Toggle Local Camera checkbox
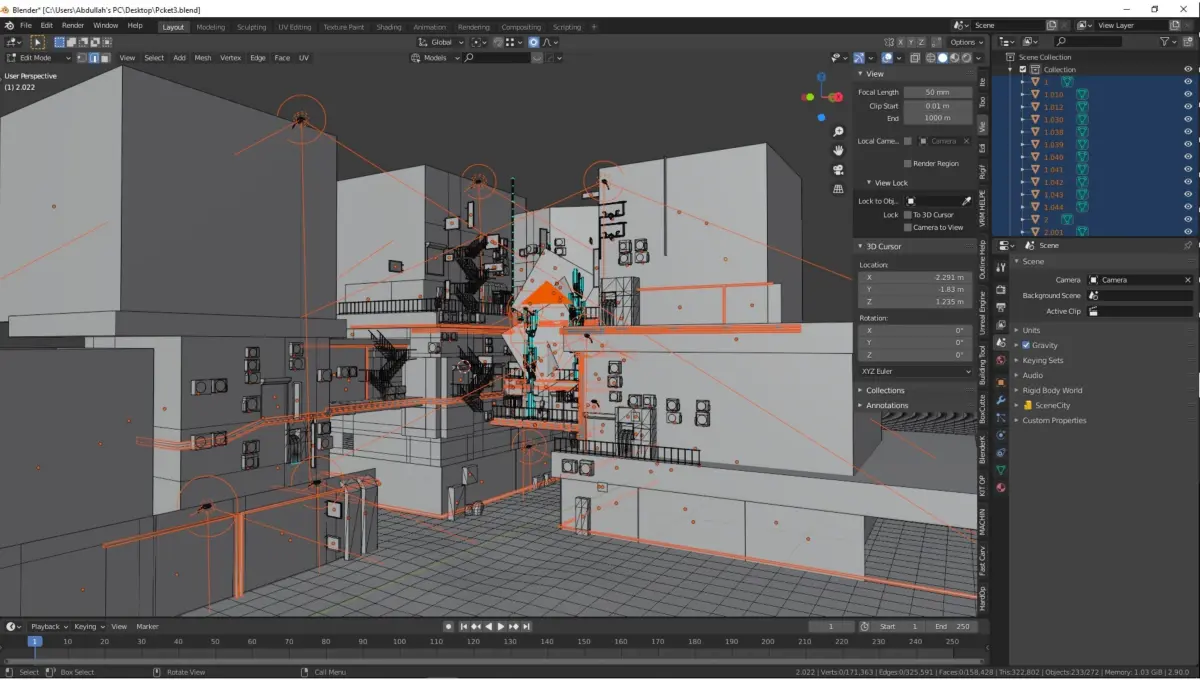This screenshot has width=1200, height=680. 907,141
